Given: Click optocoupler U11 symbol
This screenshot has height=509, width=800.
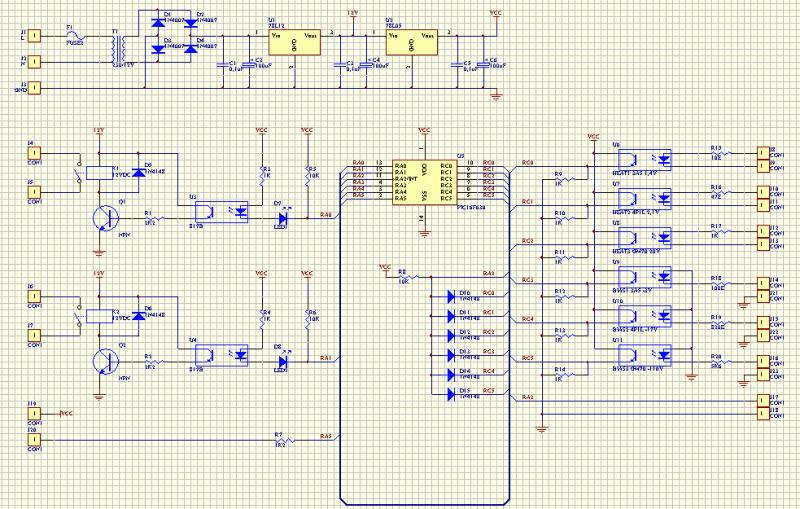Looking at the screenshot, I should (647, 354).
